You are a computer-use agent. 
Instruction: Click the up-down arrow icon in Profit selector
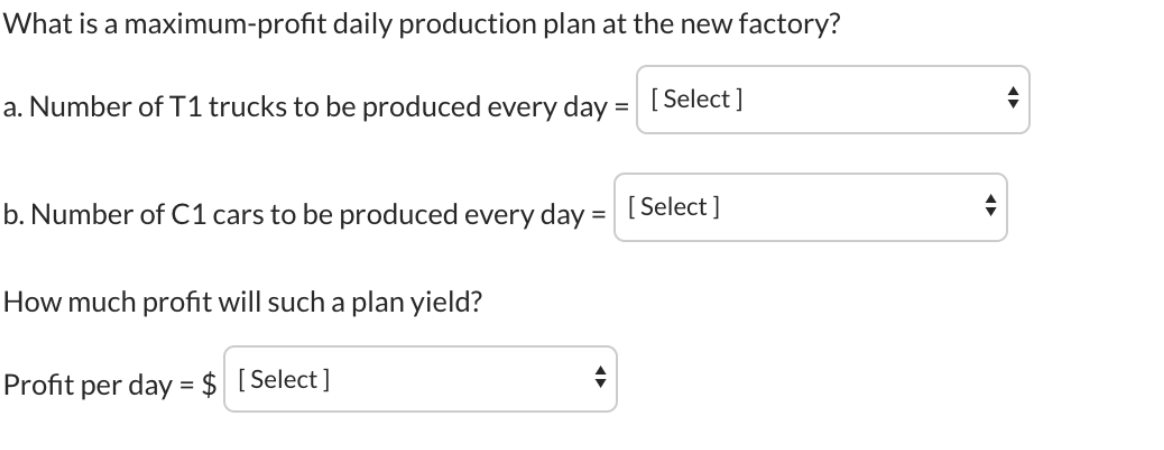point(600,380)
